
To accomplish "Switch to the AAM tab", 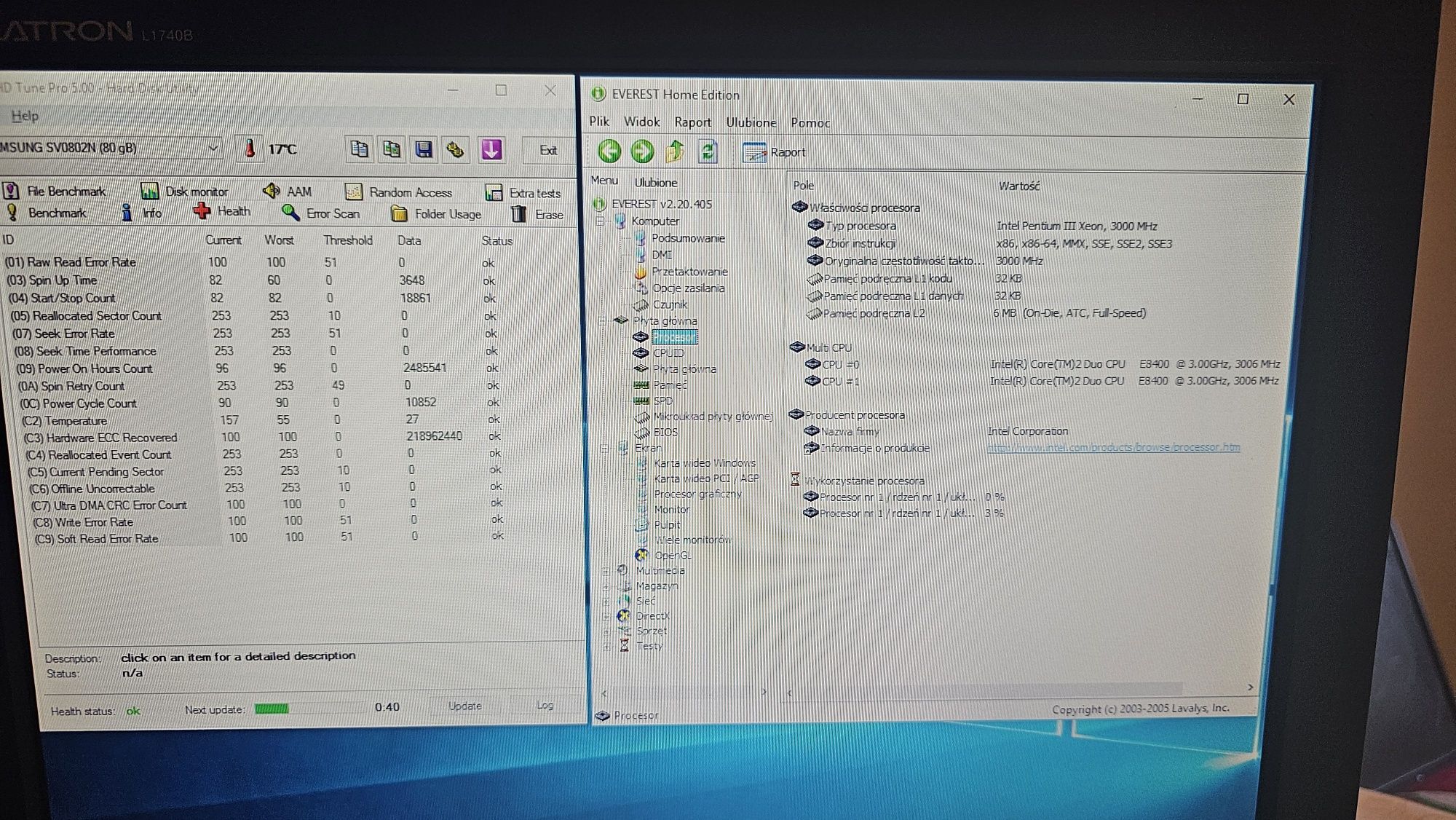I will [x=288, y=192].
